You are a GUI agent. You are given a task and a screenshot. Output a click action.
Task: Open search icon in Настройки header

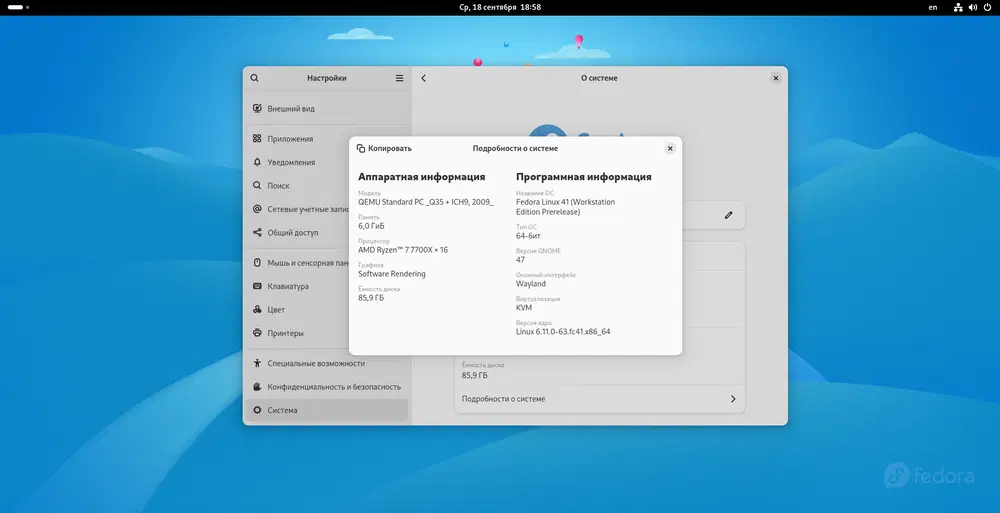pyautogui.click(x=254, y=78)
